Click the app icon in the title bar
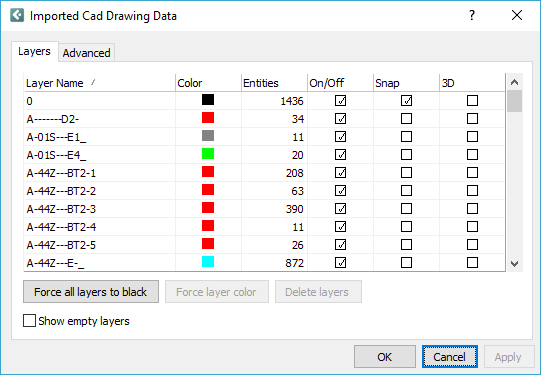Image resolution: width=541 pixels, height=375 pixels. tap(17, 16)
